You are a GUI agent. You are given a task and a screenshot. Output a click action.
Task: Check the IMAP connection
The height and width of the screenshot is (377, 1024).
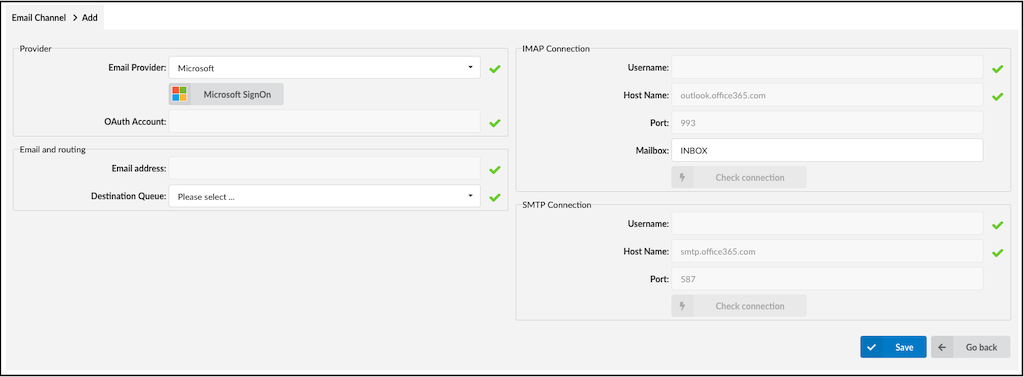739,177
